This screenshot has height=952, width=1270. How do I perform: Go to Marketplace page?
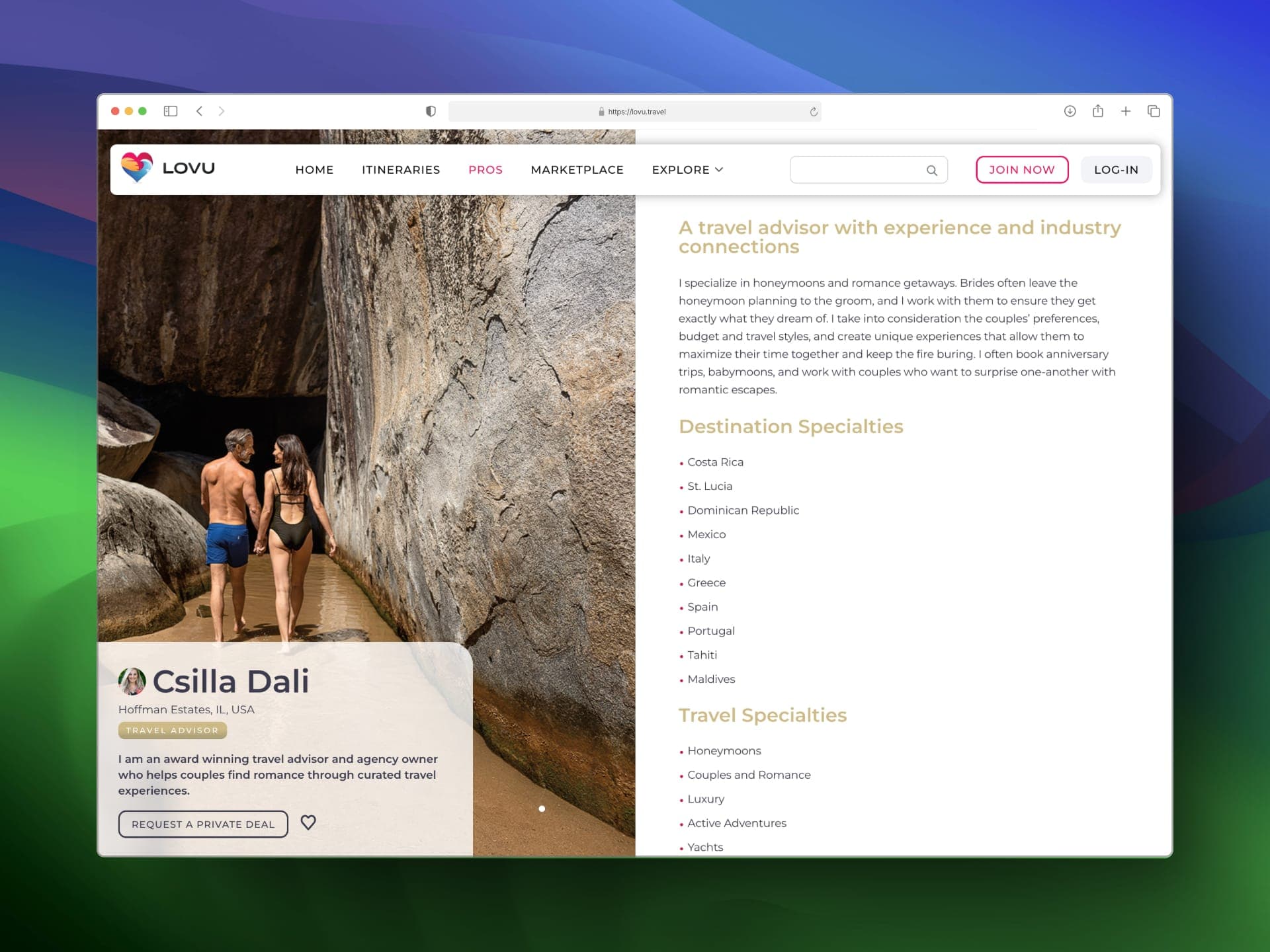tap(577, 170)
